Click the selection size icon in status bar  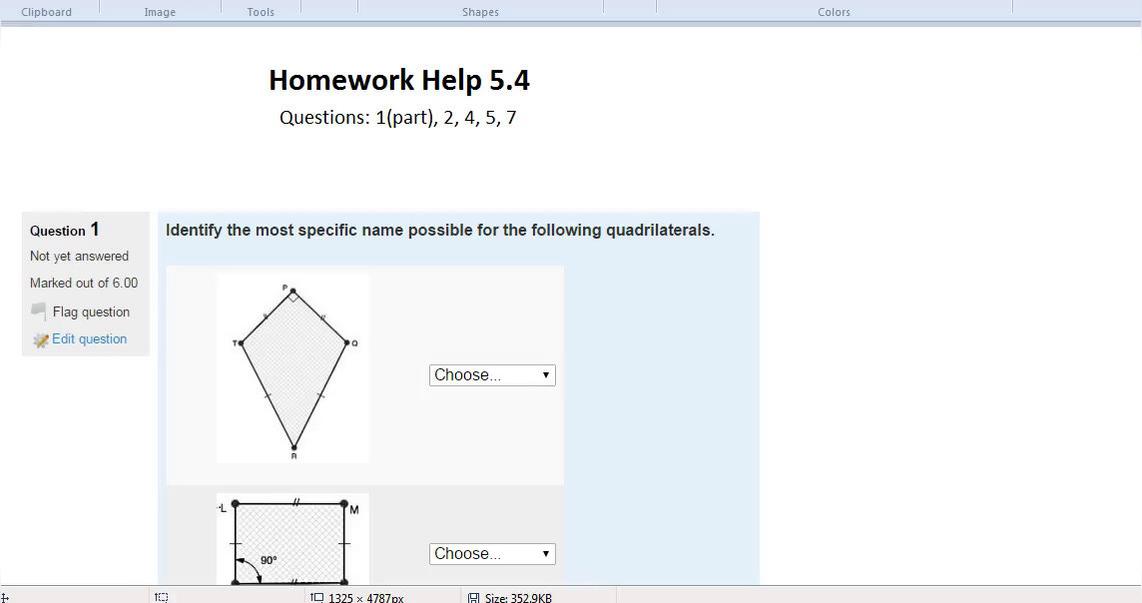[161, 598]
